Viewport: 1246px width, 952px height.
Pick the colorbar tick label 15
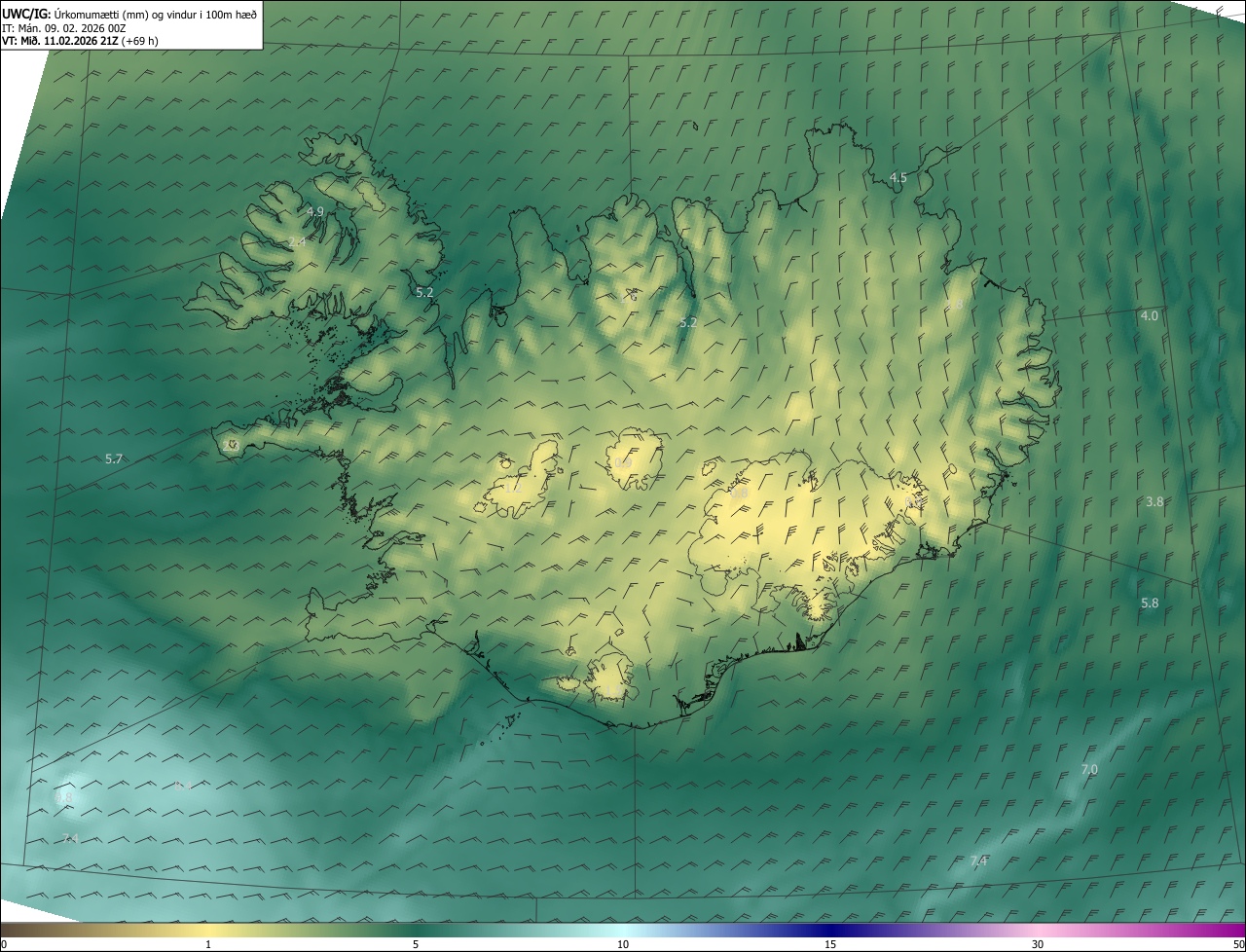(830, 944)
